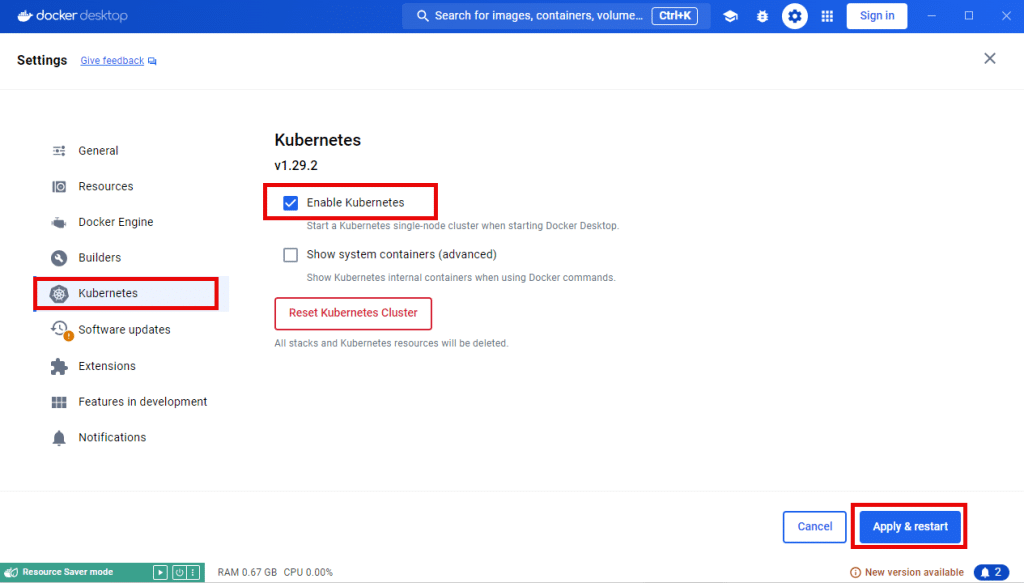Image resolution: width=1024 pixels, height=583 pixels.
Task: Click the Docker whale logo
Action: (25, 16)
